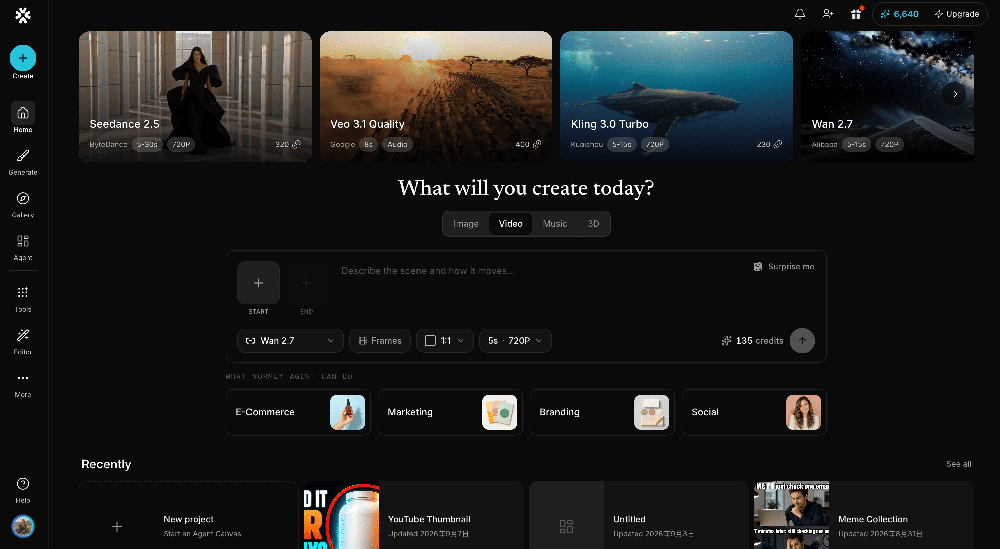The width and height of the screenshot is (1000, 549).
Task: Open the gift rewards icon
Action: 856,14
